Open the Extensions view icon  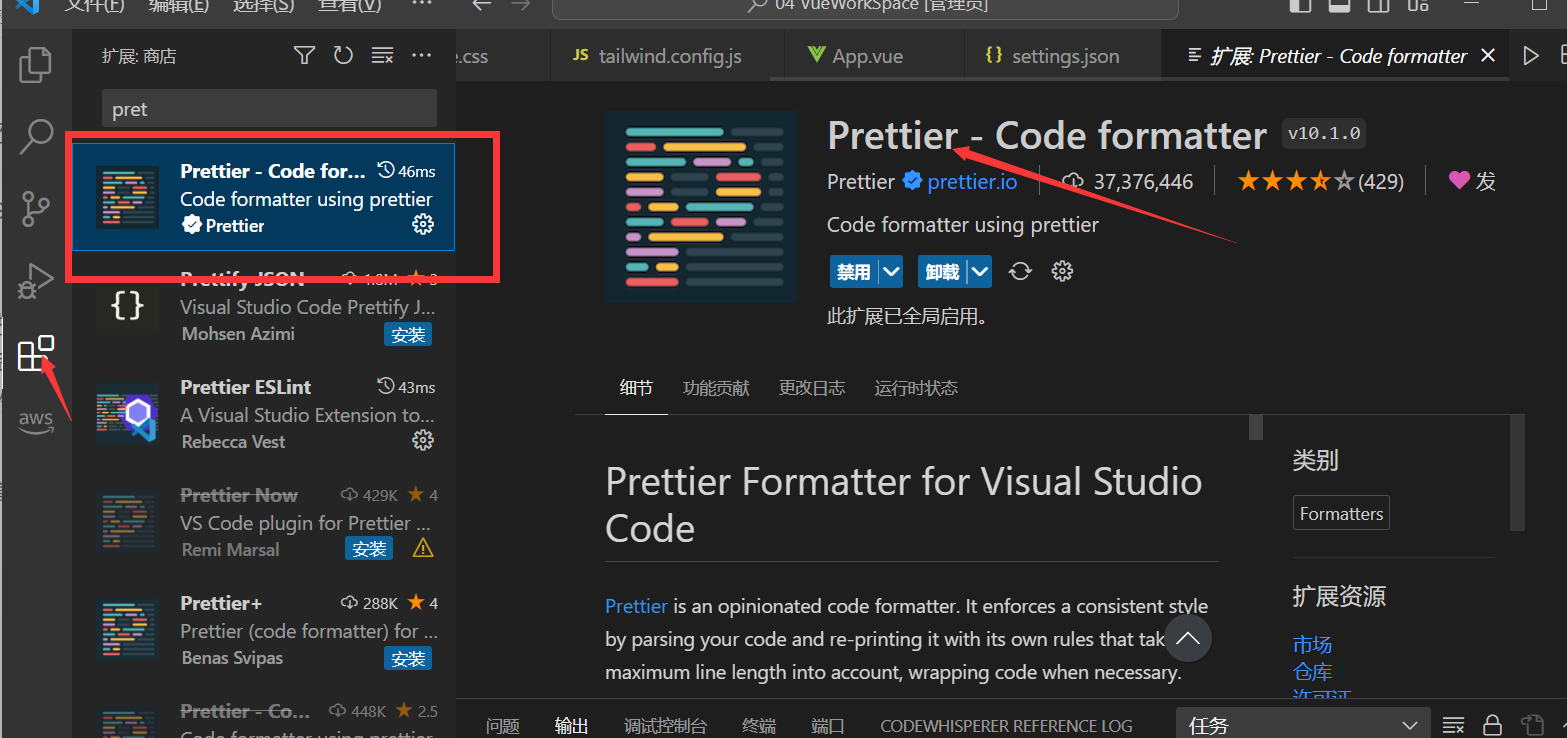(36, 353)
